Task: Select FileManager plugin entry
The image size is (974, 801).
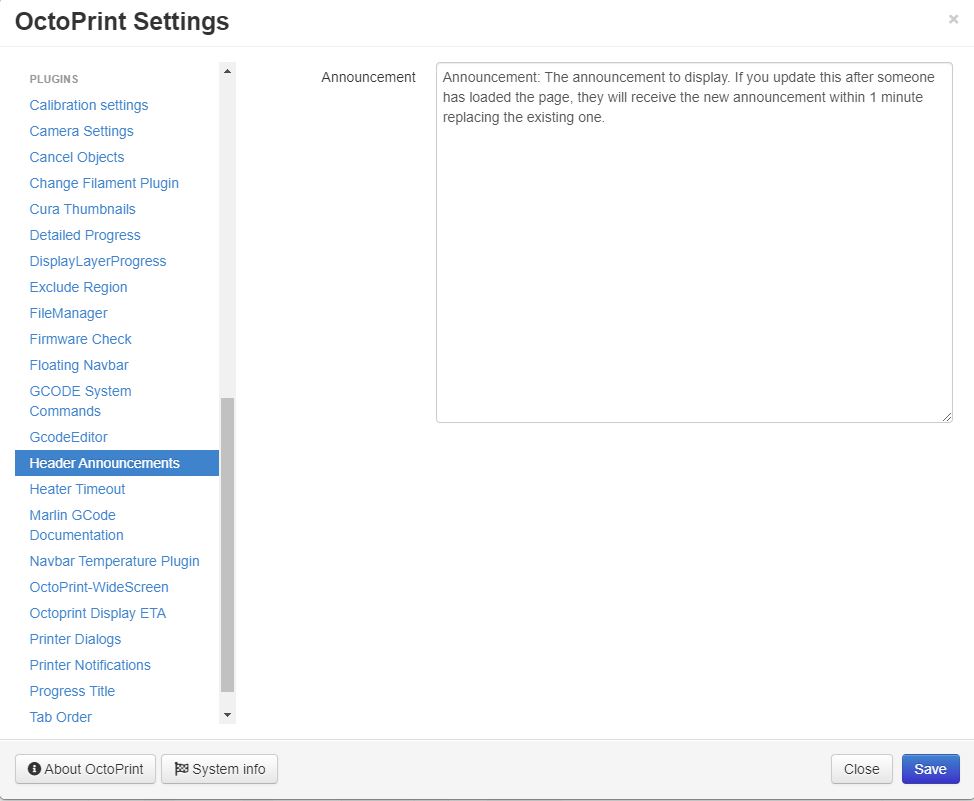Action: (x=68, y=314)
